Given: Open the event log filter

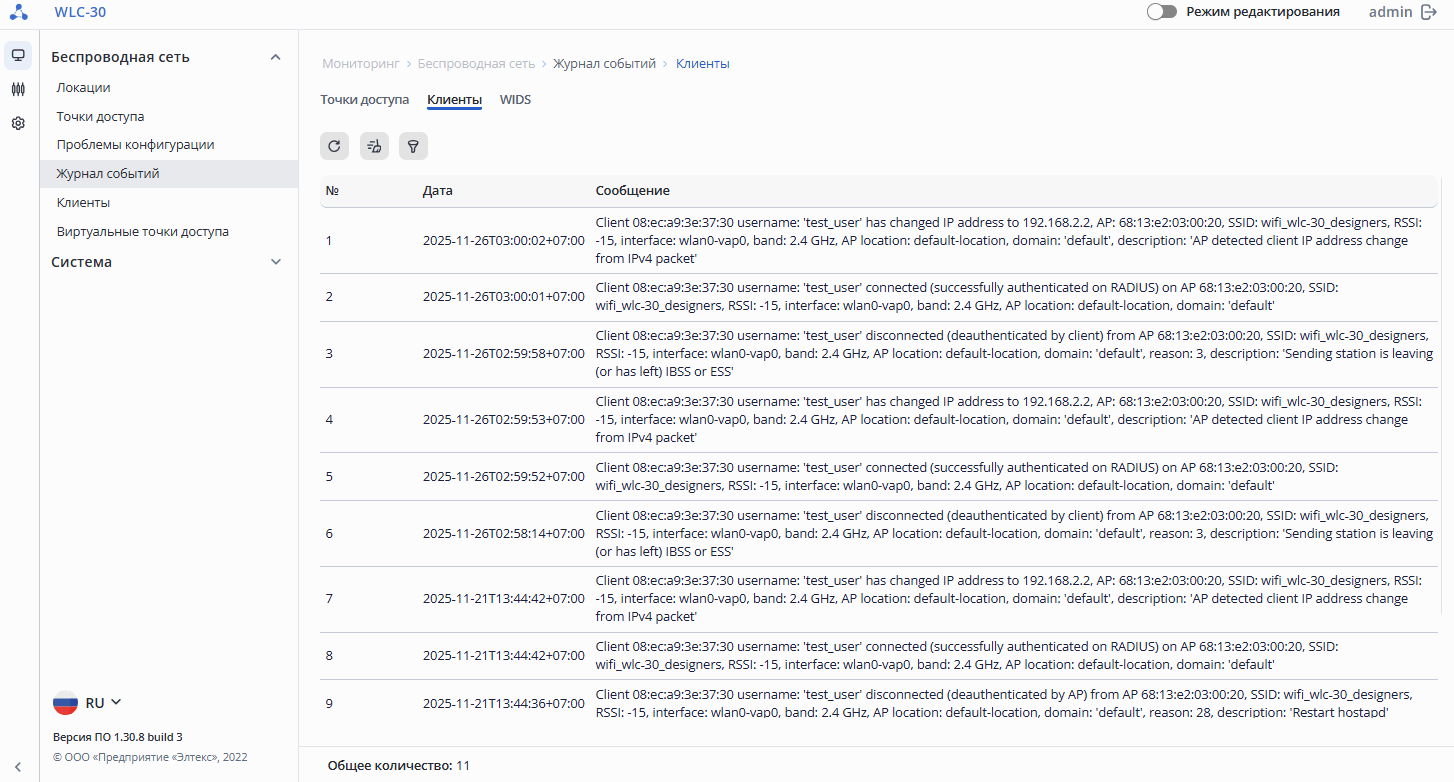Looking at the screenshot, I should pos(413,146).
